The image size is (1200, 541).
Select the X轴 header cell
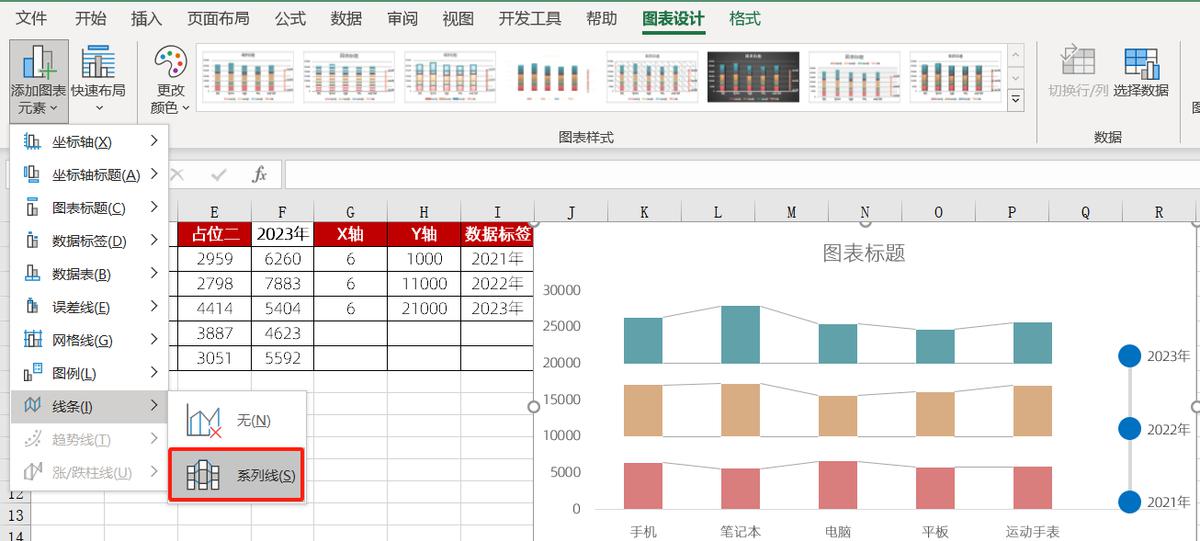[x=351, y=234]
